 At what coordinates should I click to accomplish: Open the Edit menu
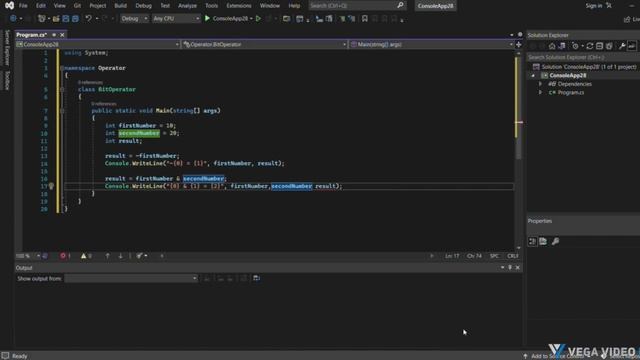[41, 6]
